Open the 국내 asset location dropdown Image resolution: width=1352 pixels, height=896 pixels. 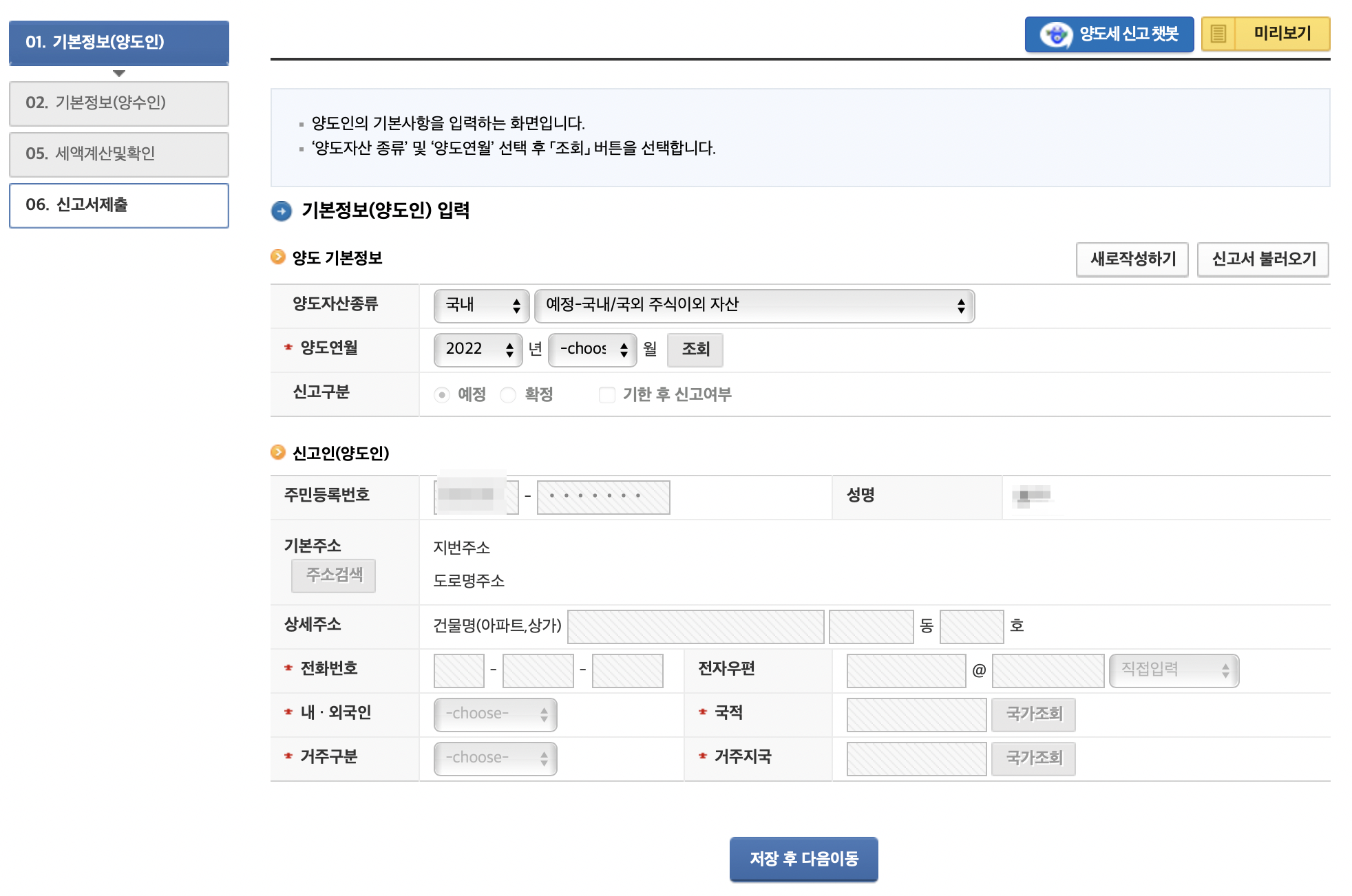(481, 306)
